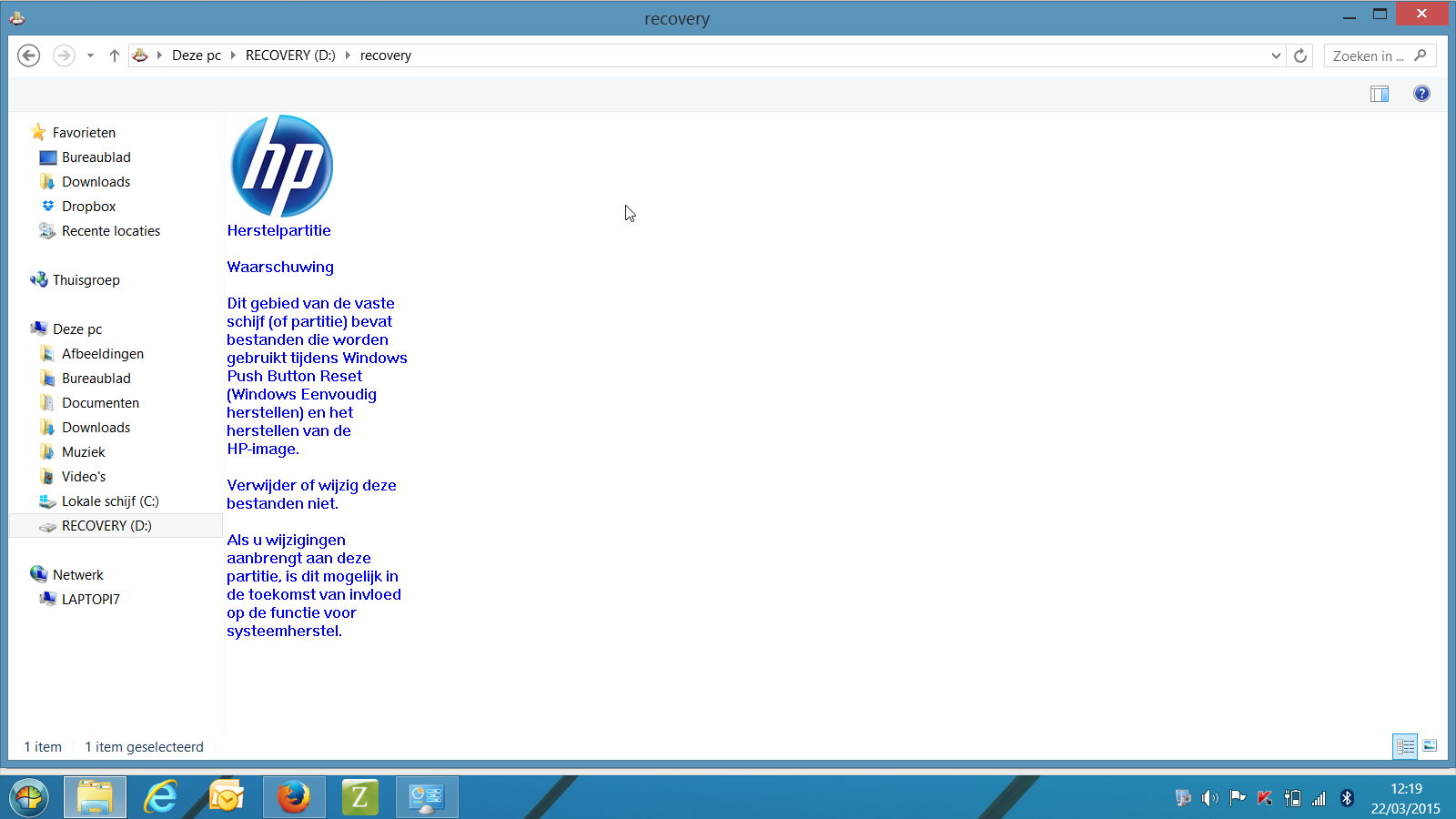
Task: Open the network signal tray icon
Action: pyautogui.click(x=1319, y=798)
